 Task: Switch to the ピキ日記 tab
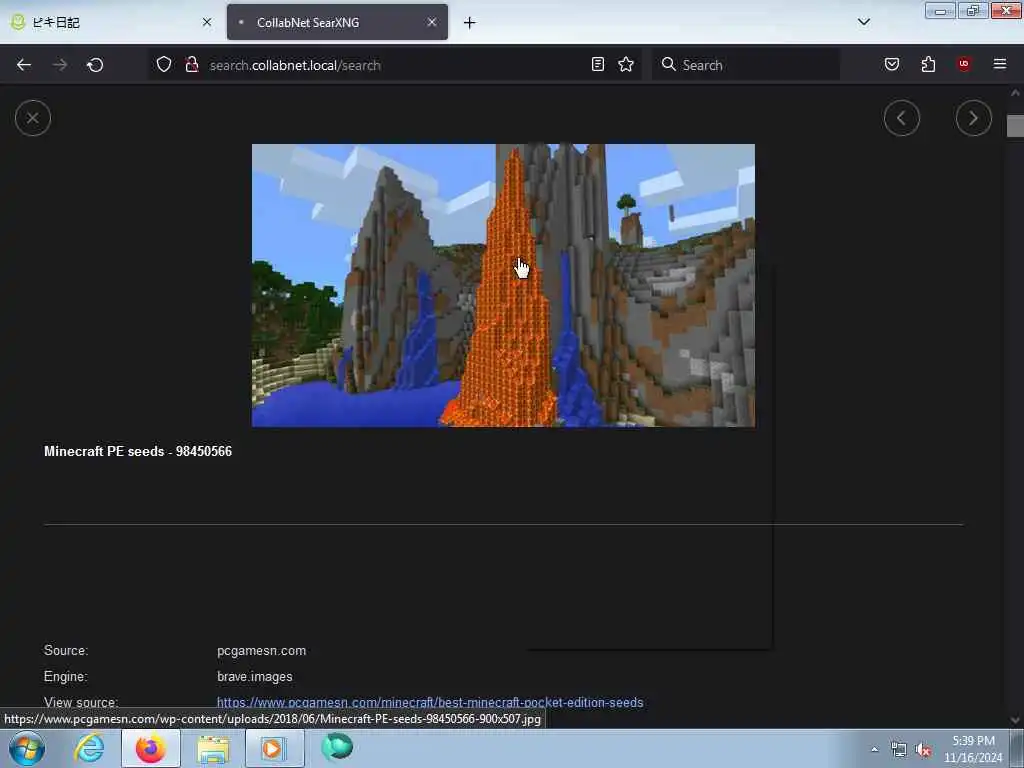point(111,22)
